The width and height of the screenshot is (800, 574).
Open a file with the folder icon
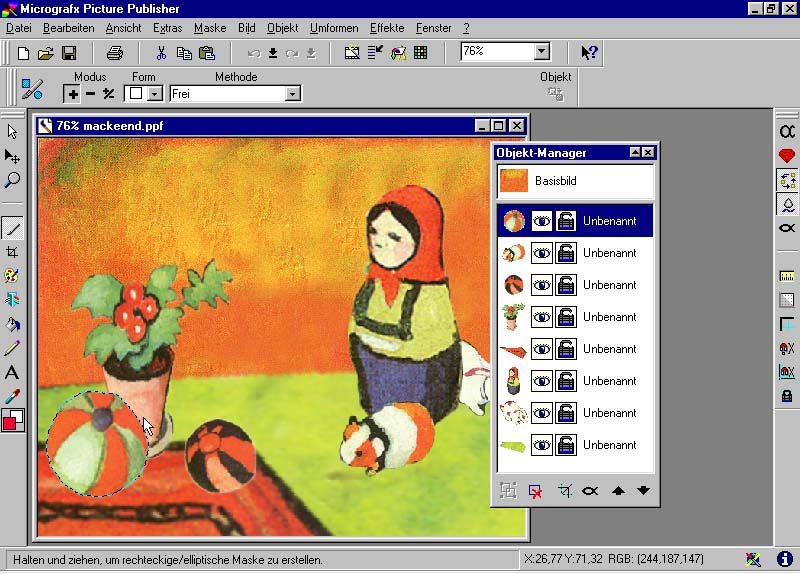tap(45, 53)
